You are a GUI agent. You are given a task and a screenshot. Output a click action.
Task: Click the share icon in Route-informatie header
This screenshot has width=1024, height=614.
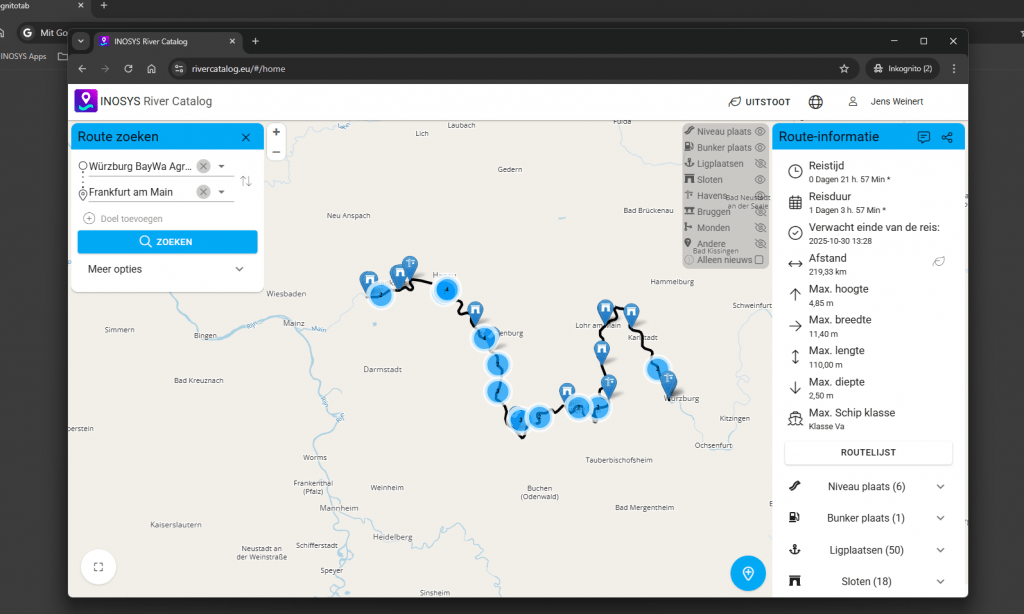[947, 137]
